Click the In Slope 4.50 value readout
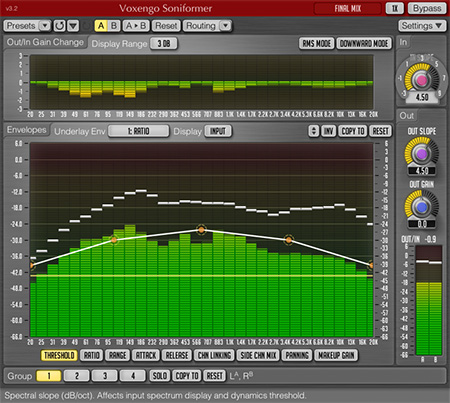 pyautogui.click(x=422, y=97)
